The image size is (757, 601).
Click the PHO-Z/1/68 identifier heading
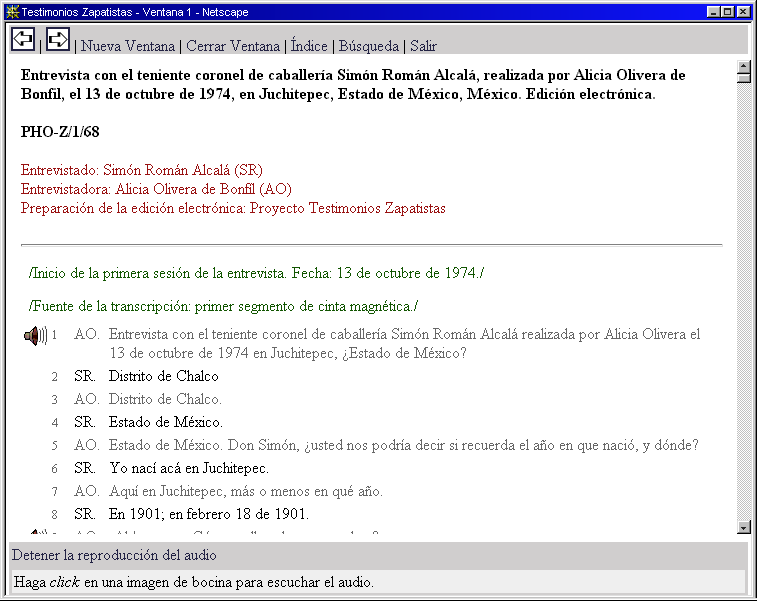tap(60, 132)
